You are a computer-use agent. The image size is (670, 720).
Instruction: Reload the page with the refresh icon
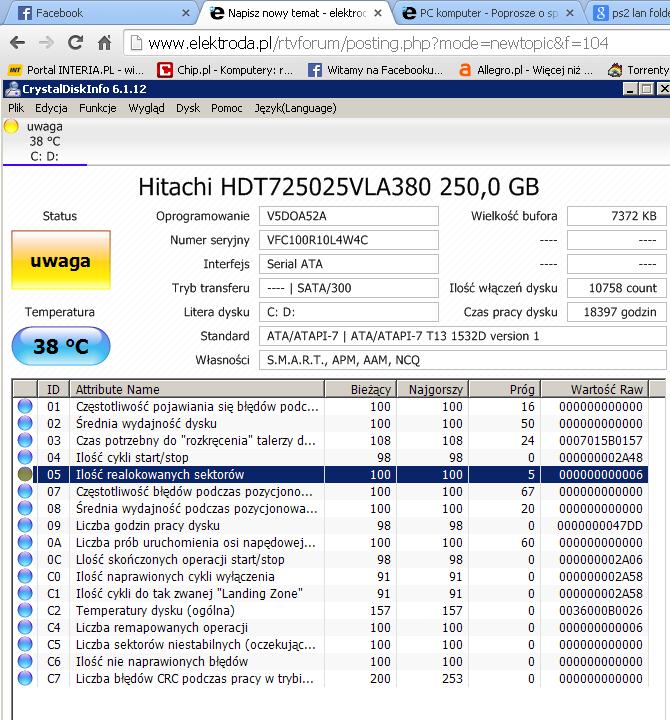pyautogui.click(x=75, y=43)
